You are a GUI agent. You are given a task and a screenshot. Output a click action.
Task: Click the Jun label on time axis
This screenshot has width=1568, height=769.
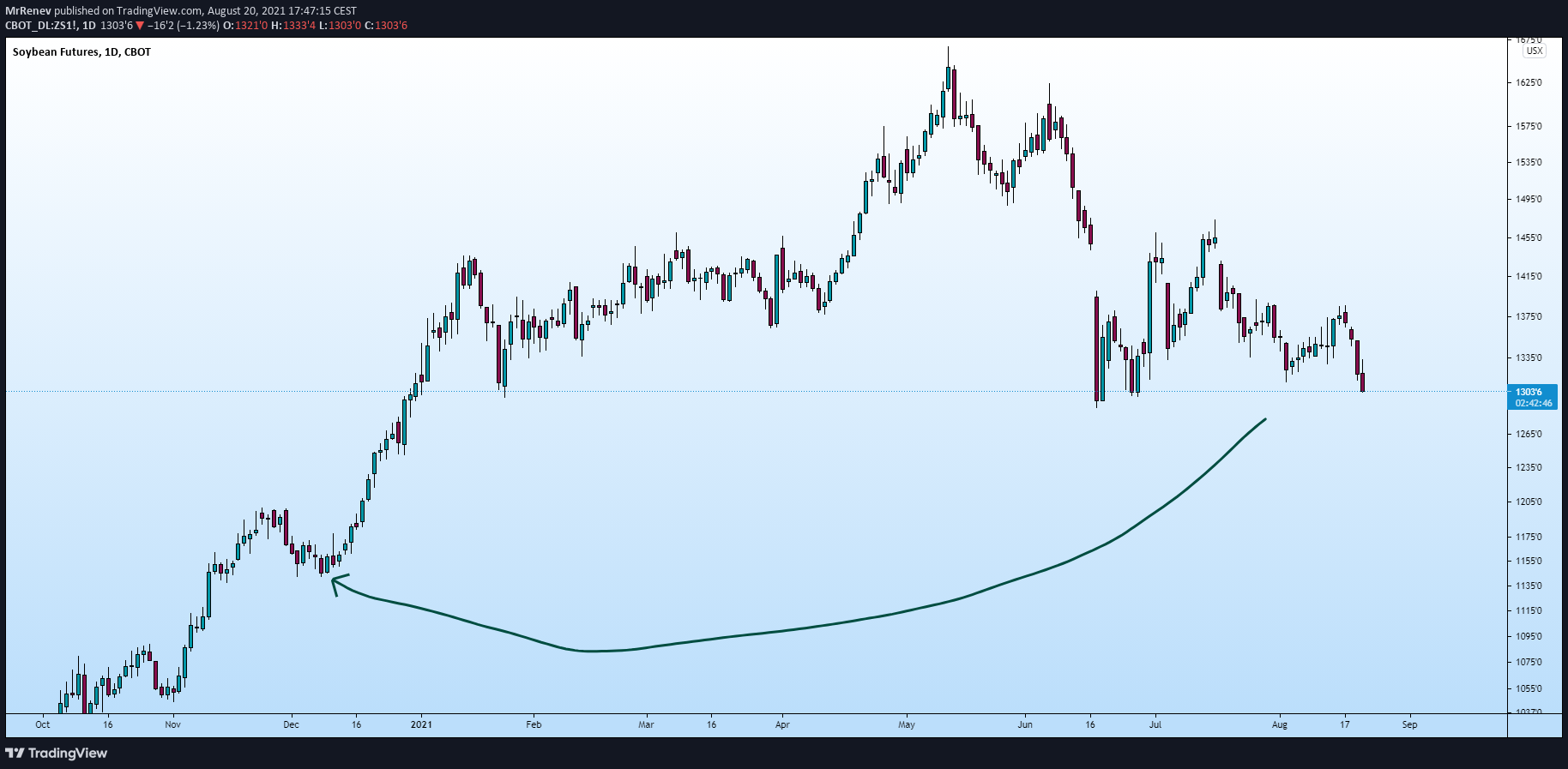(x=1025, y=725)
